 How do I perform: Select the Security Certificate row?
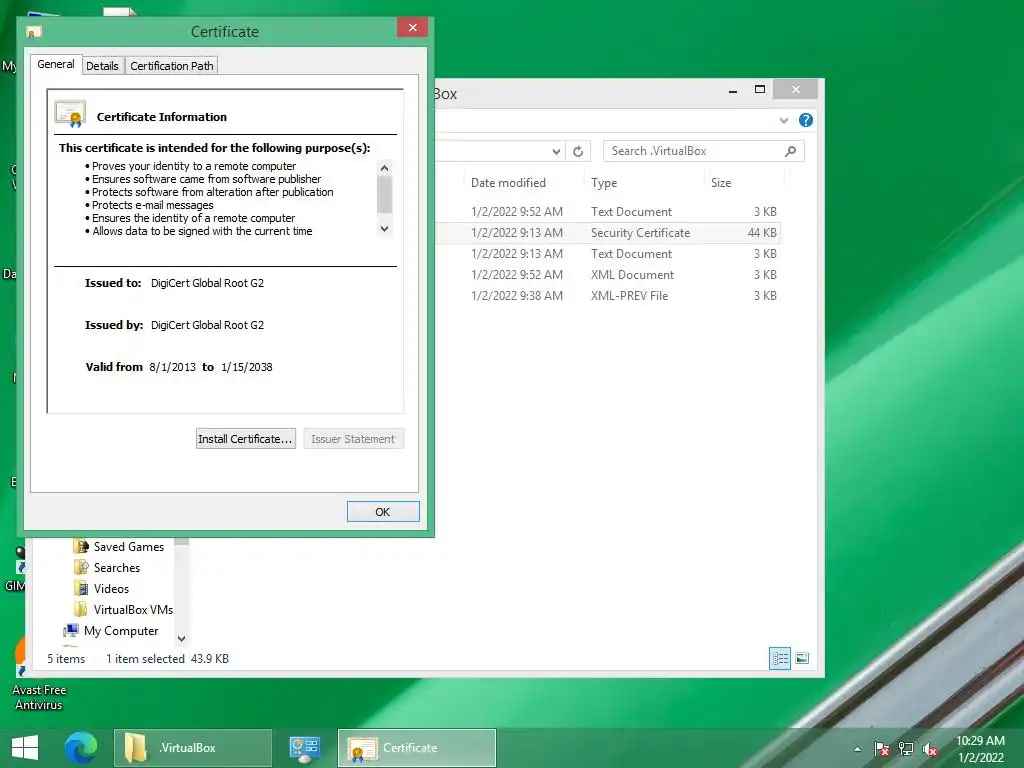coord(607,233)
